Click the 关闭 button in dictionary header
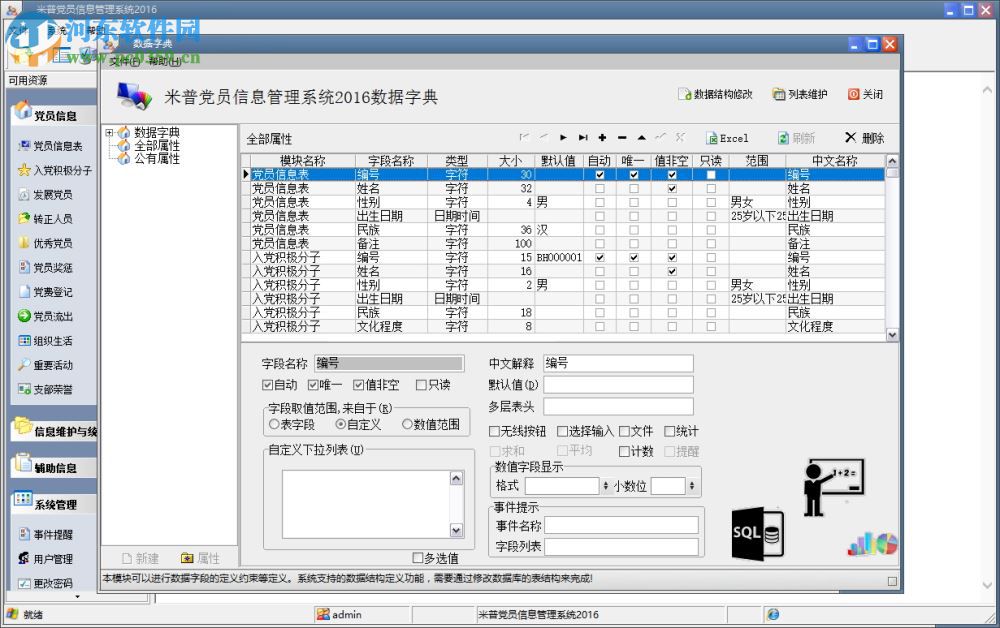This screenshot has height=628, width=1000. (x=865, y=94)
